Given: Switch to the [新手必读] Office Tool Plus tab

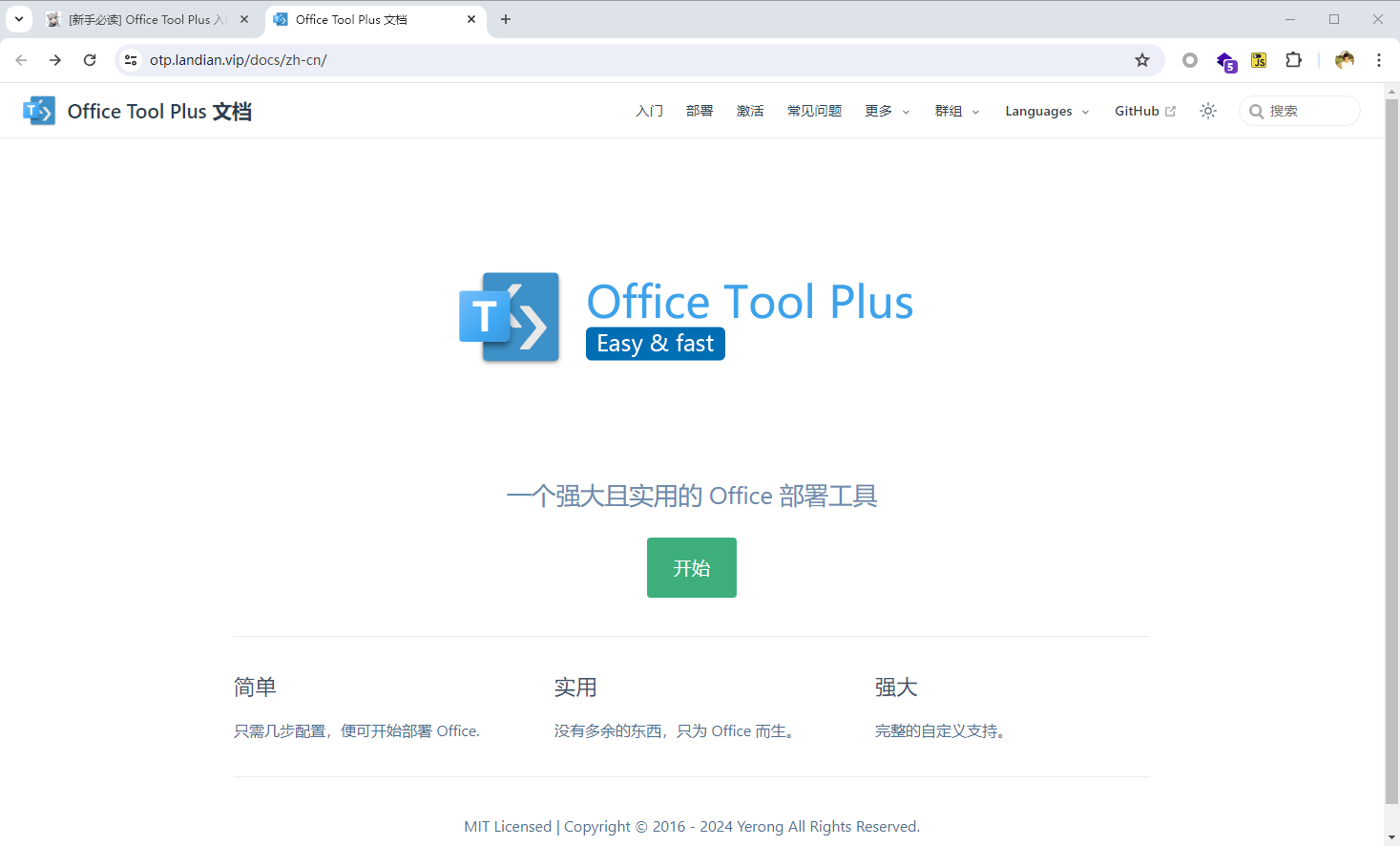Looking at the screenshot, I should click(143, 19).
